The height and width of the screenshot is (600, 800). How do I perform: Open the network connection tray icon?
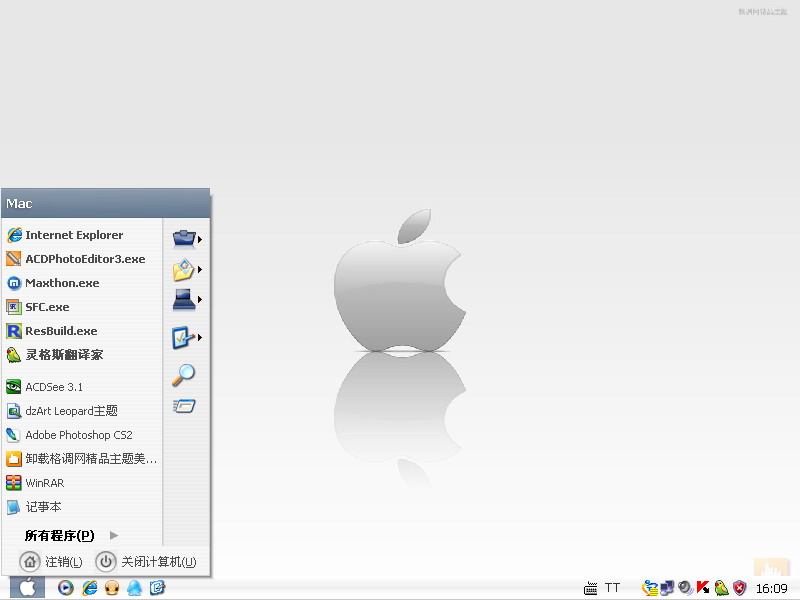coord(667,588)
